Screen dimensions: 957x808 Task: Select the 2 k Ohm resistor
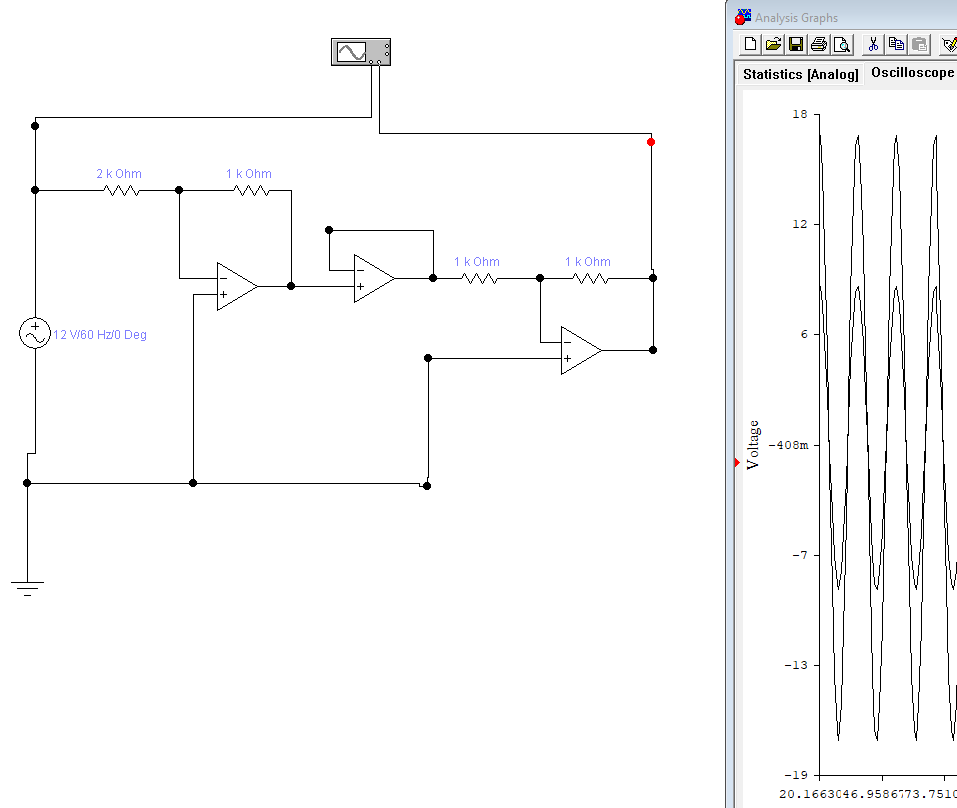[x=121, y=190]
